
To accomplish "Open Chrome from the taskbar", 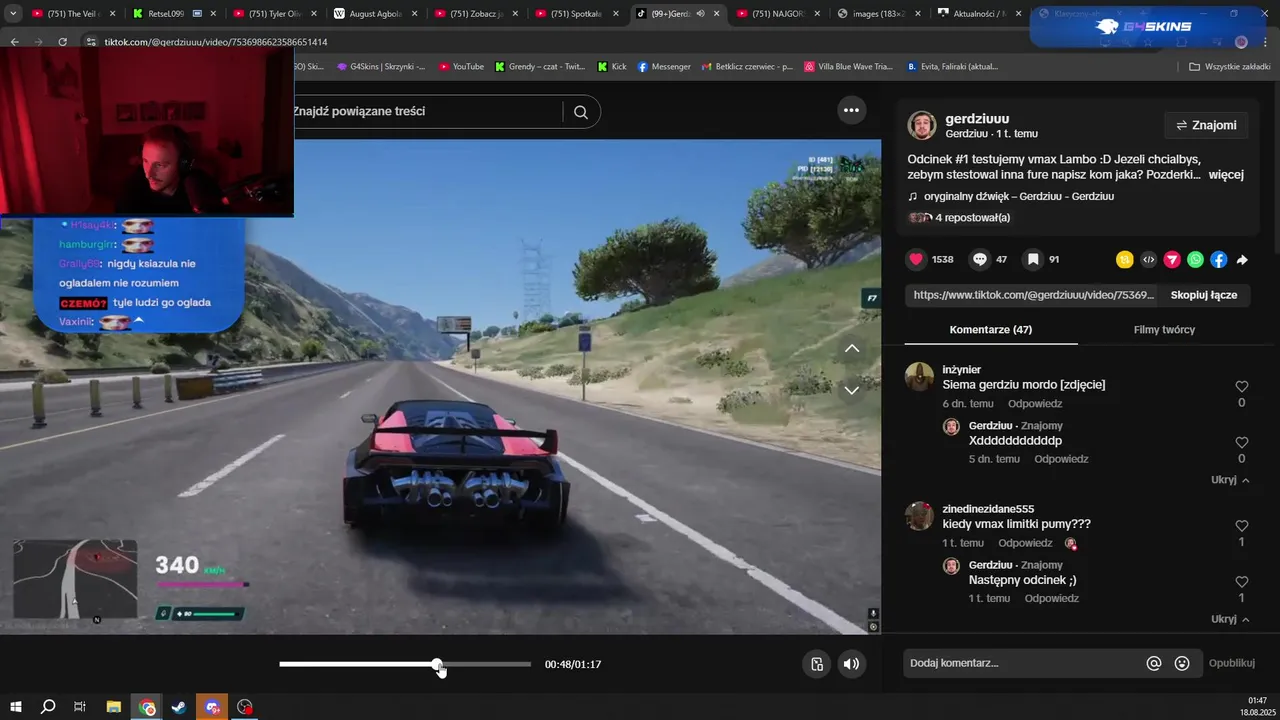I will tap(148, 708).
